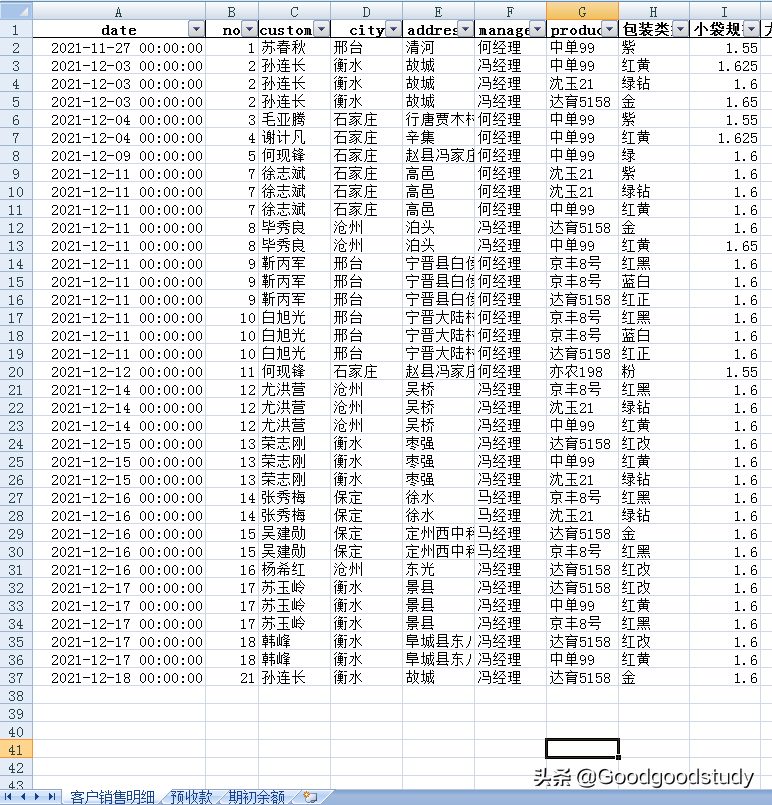Image resolution: width=772 pixels, height=805 pixels.
Task: Click the 1.55 value in row 2
Action: pos(725,48)
